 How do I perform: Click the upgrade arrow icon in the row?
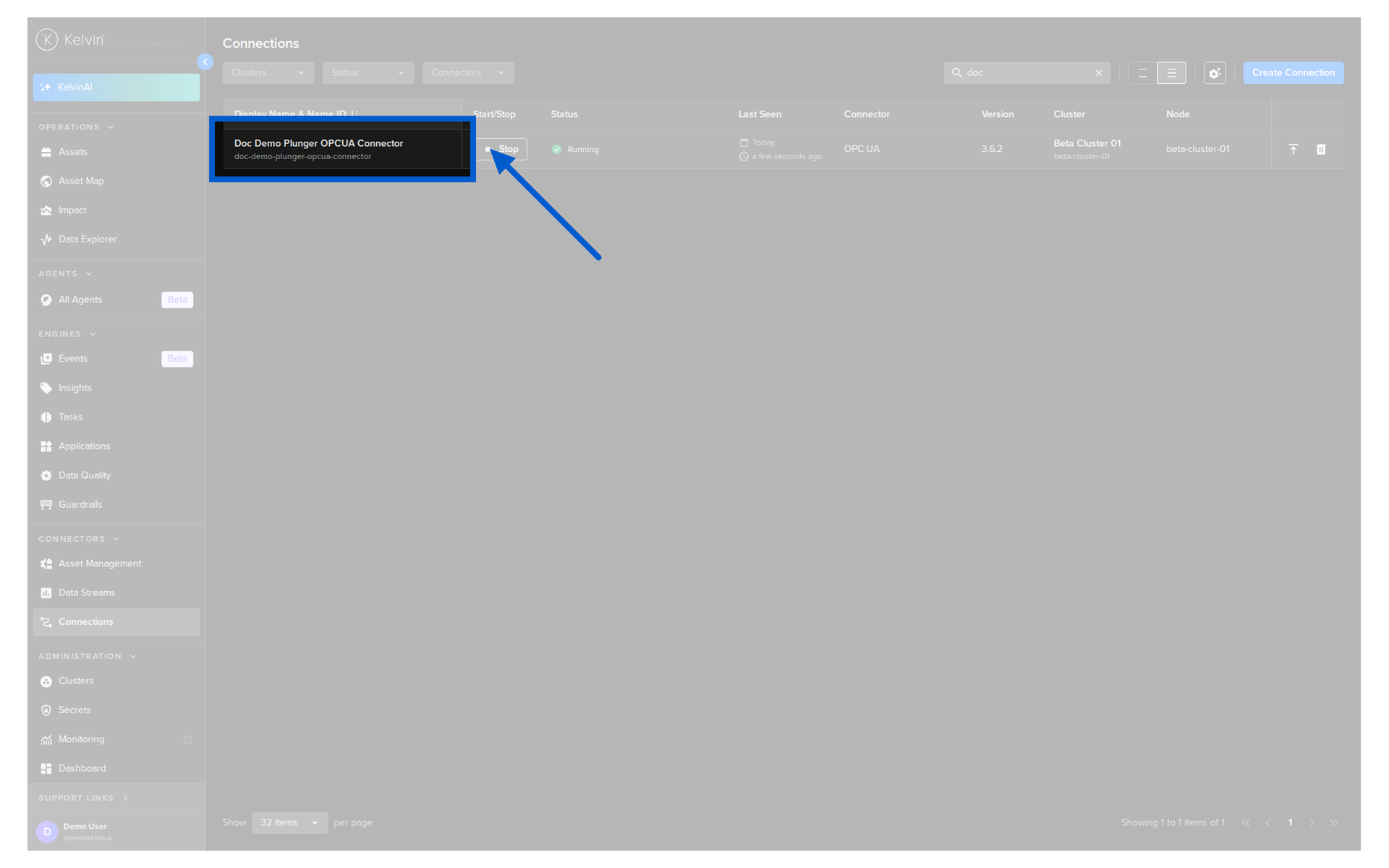coord(1294,149)
